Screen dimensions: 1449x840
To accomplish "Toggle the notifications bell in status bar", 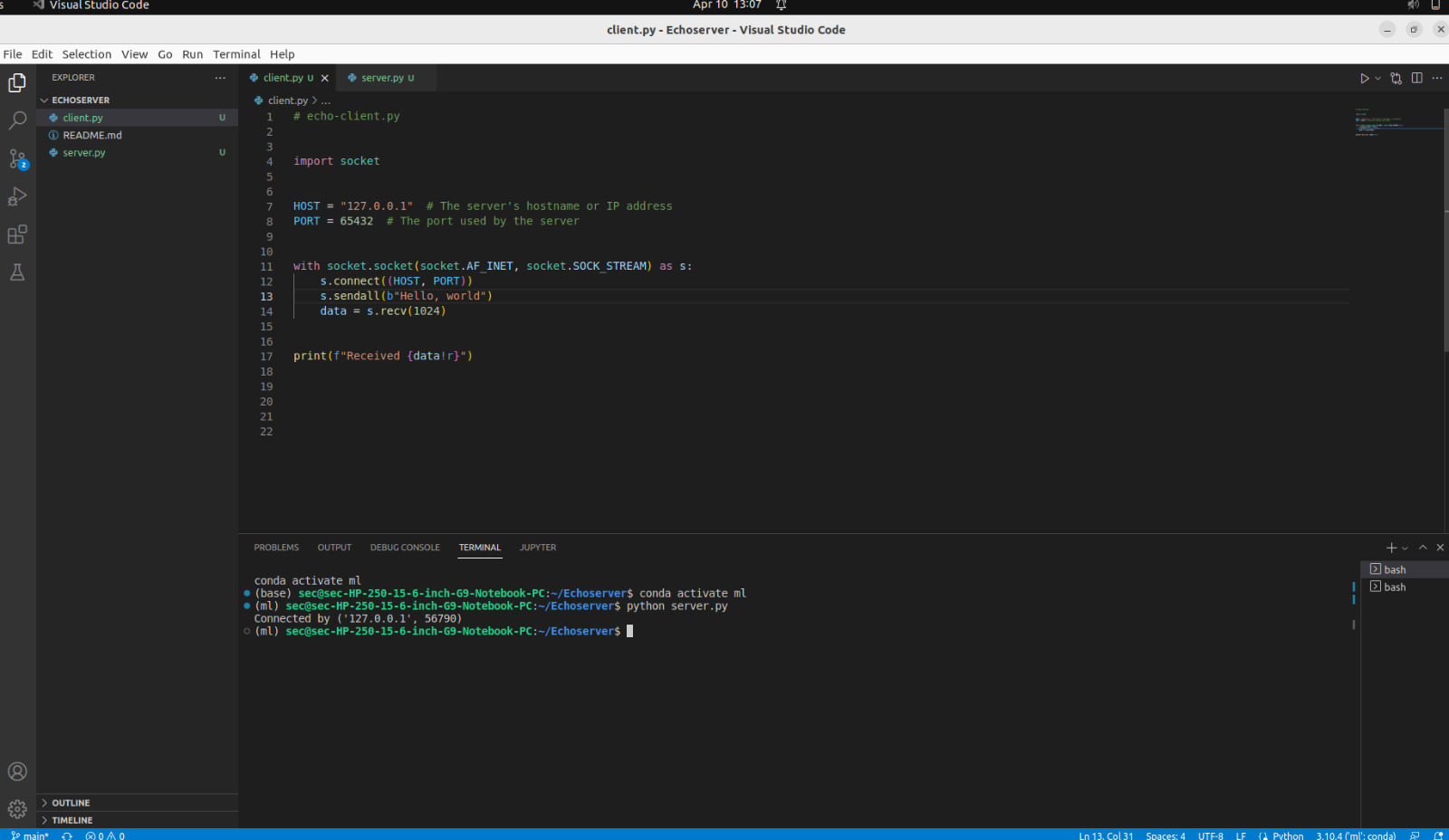I will [1440, 835].
